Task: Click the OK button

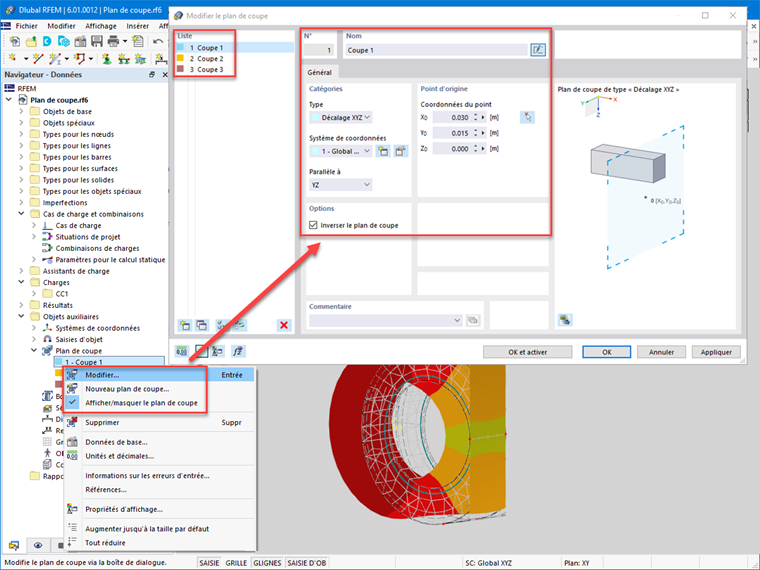Action: (606, 352)
